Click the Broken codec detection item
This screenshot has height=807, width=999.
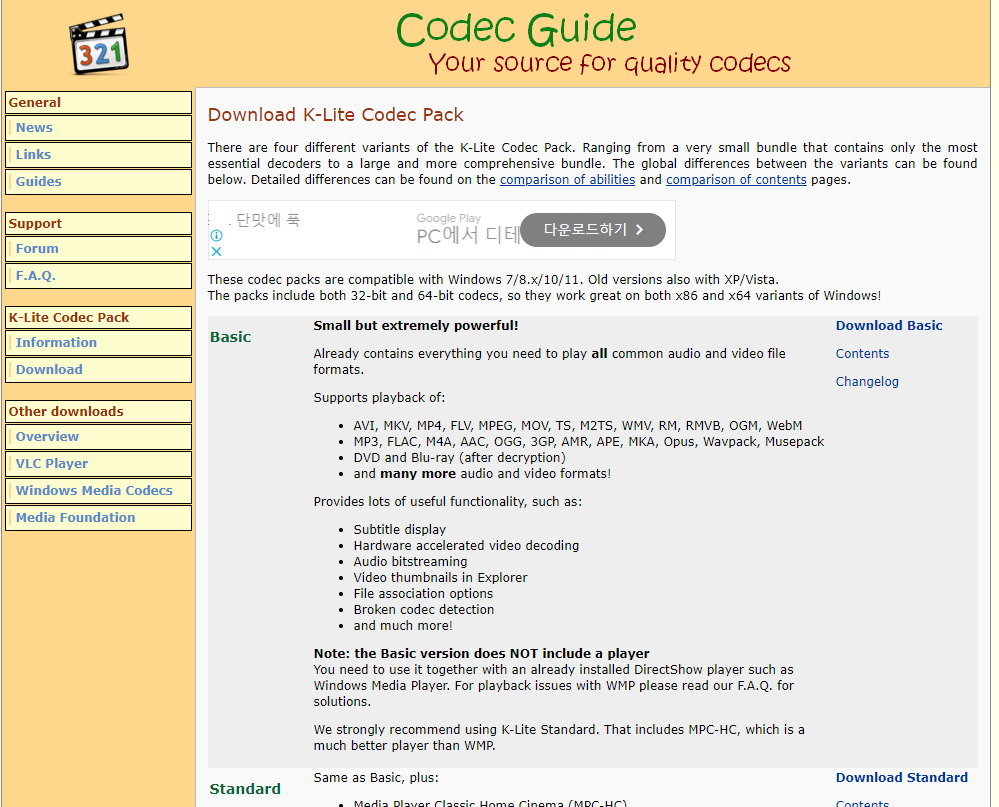[424, 610]
